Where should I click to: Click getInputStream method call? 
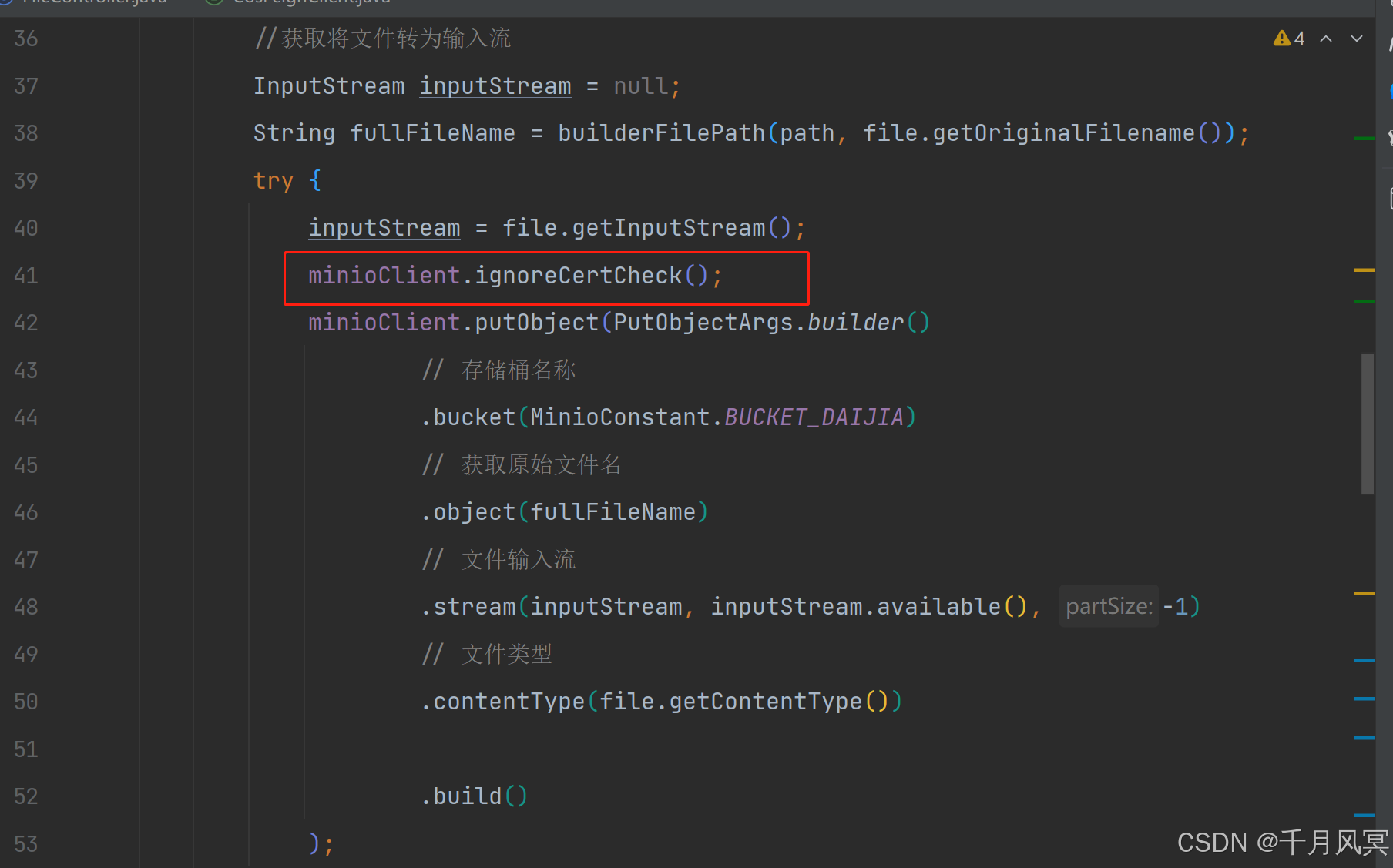click(669, 228)
